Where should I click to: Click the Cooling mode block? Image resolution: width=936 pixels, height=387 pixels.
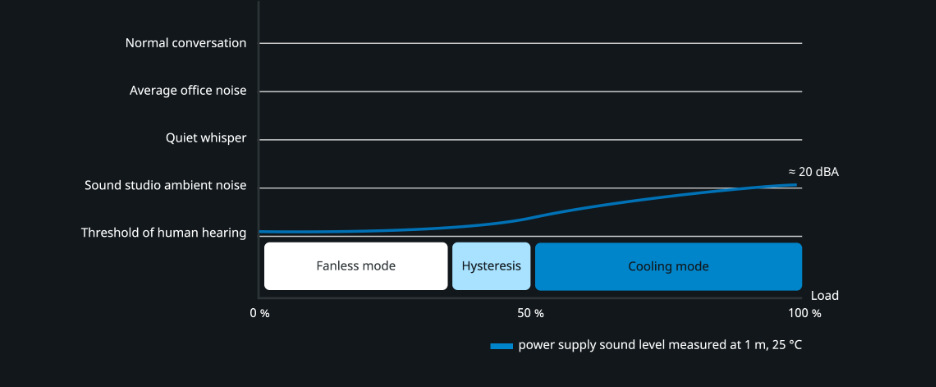[x=668, y=266]
